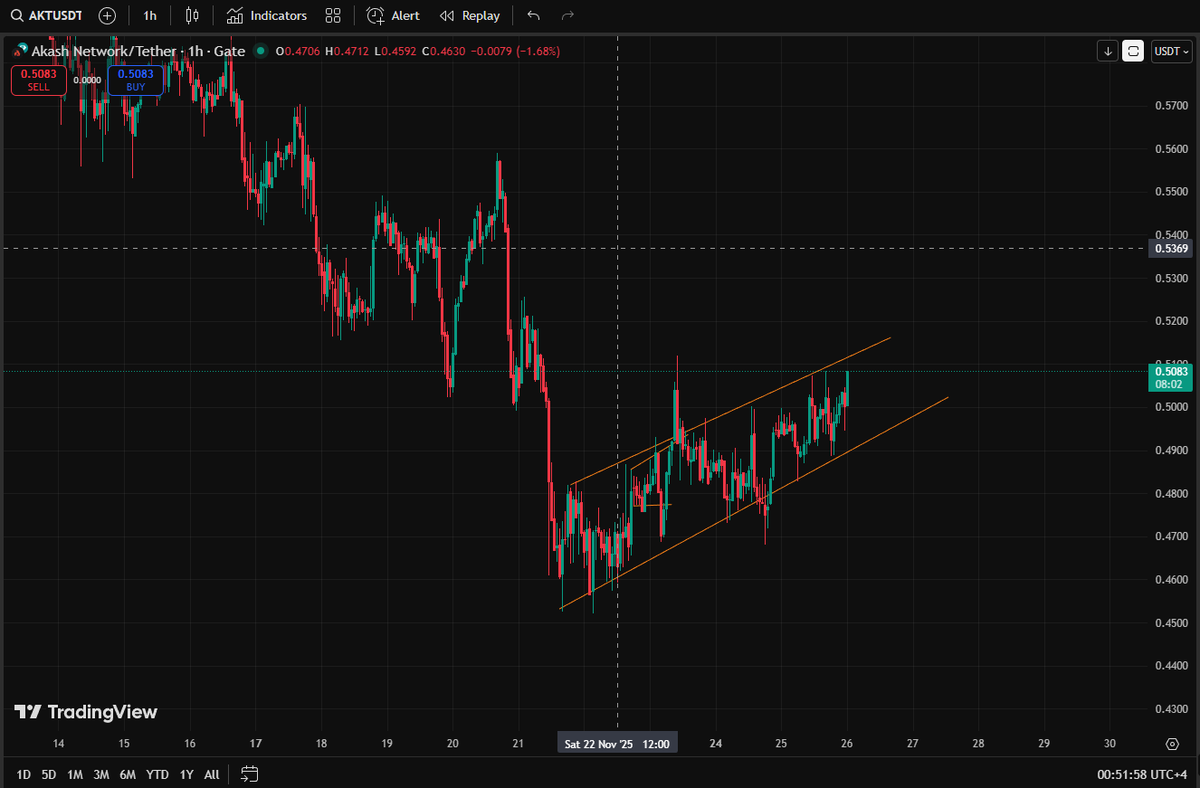Open the indicator templates four-squares icon
Image resolution: width=1200 pixels, height=788 pixels.
[x=334, y=16]
